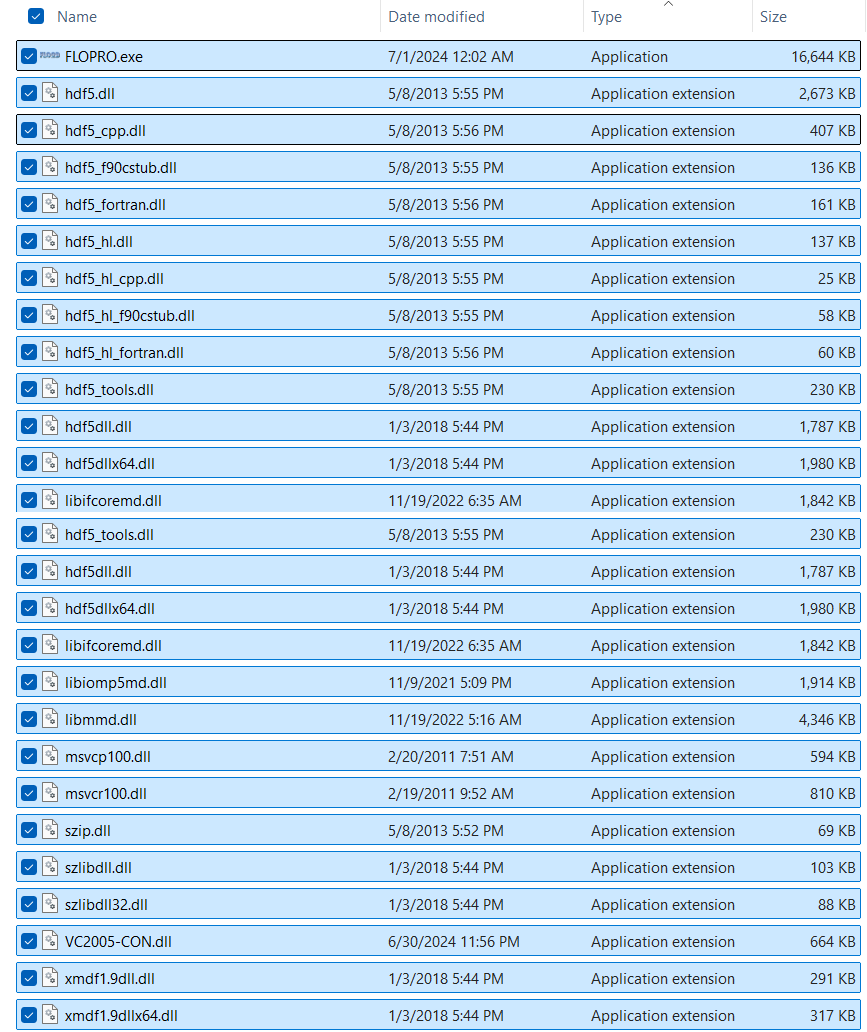
Task: Click the xmdf1.9dll.dll file name
Action: [109, 979]
